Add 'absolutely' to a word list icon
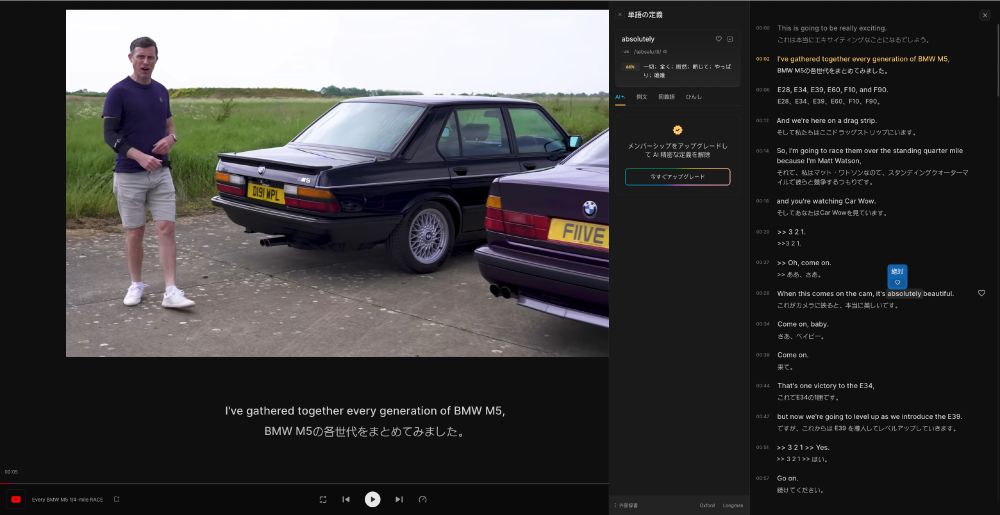Viewport: 1000px width, 515px height. tap(730, 39)
